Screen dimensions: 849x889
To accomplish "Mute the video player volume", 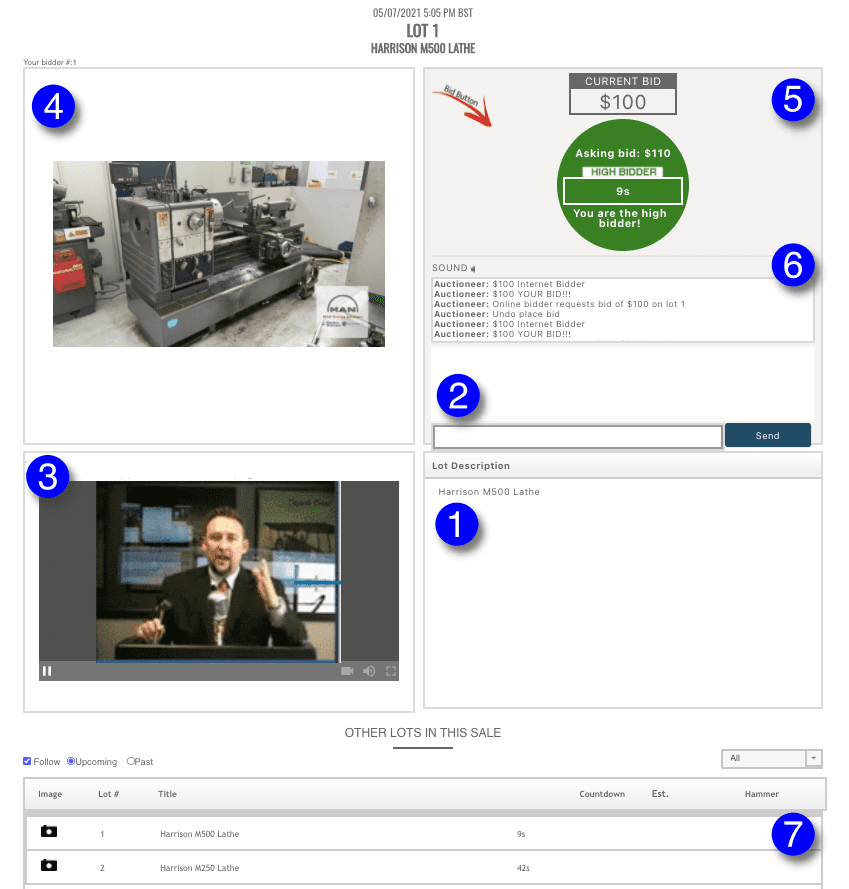I will click(x=369, y=671).
